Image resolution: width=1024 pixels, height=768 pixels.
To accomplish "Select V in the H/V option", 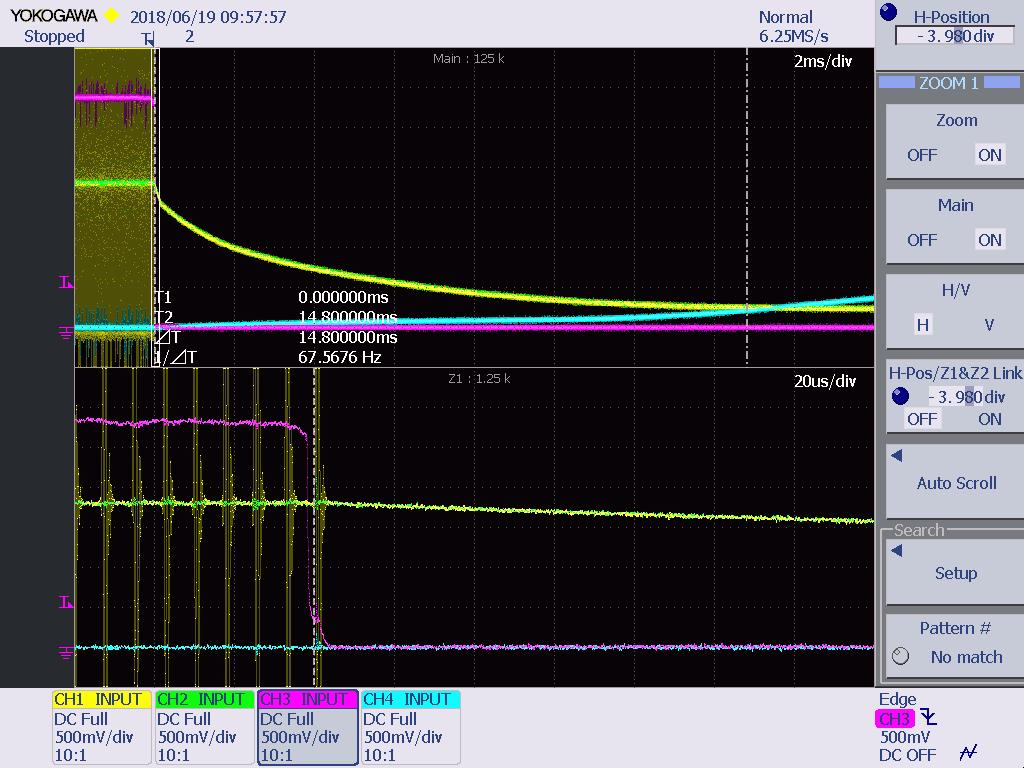I will point(989,325).
